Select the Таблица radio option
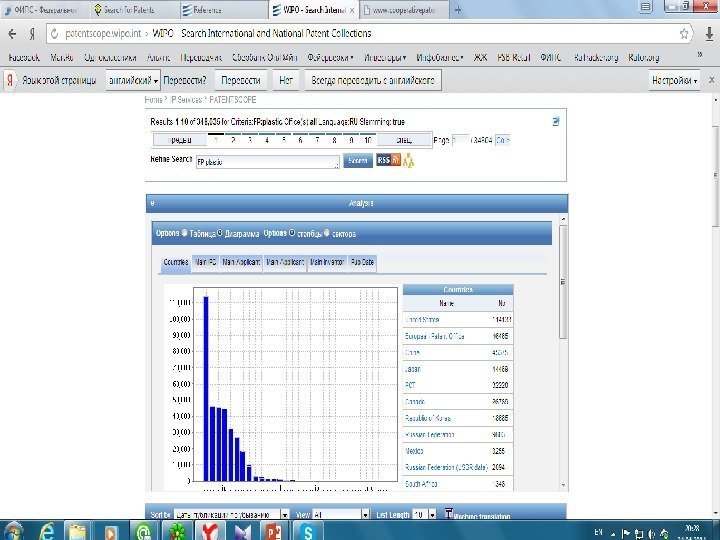720x540 pixels. click(x=184, y=233)
